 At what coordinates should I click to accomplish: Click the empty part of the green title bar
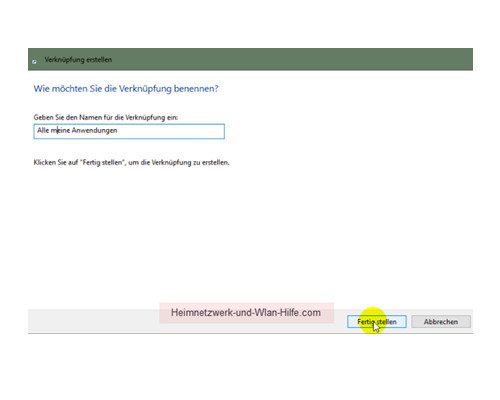[x=290, y=59]
